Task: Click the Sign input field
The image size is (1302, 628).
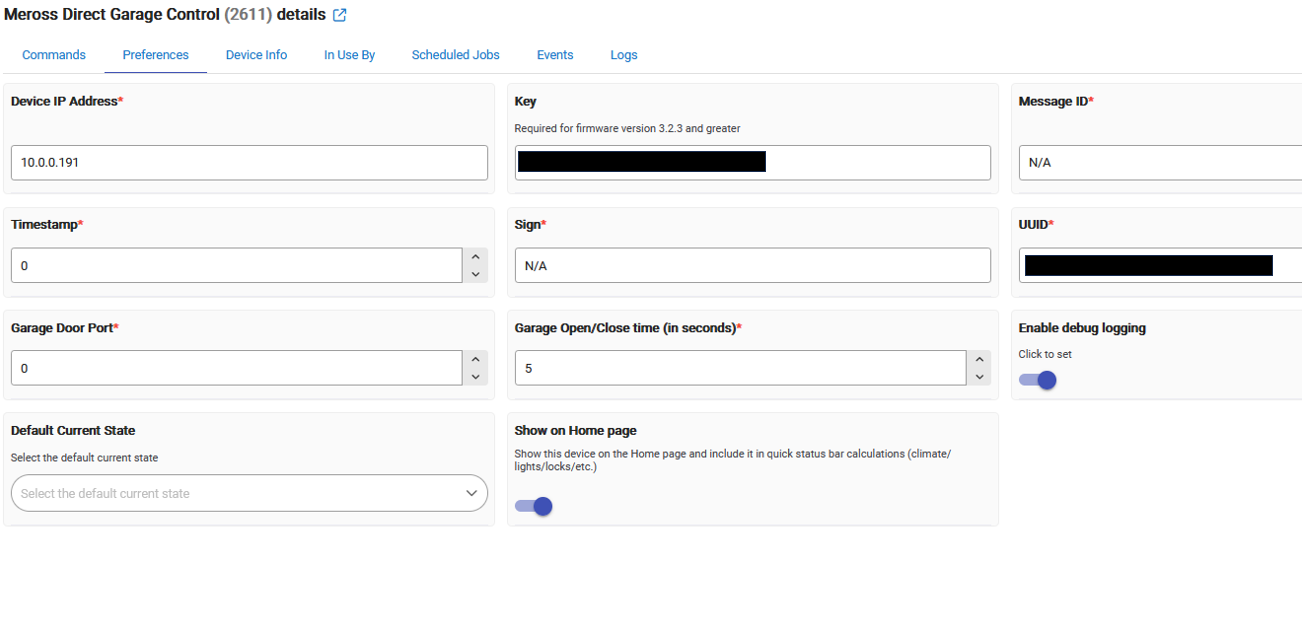Action: pos(753,266)
